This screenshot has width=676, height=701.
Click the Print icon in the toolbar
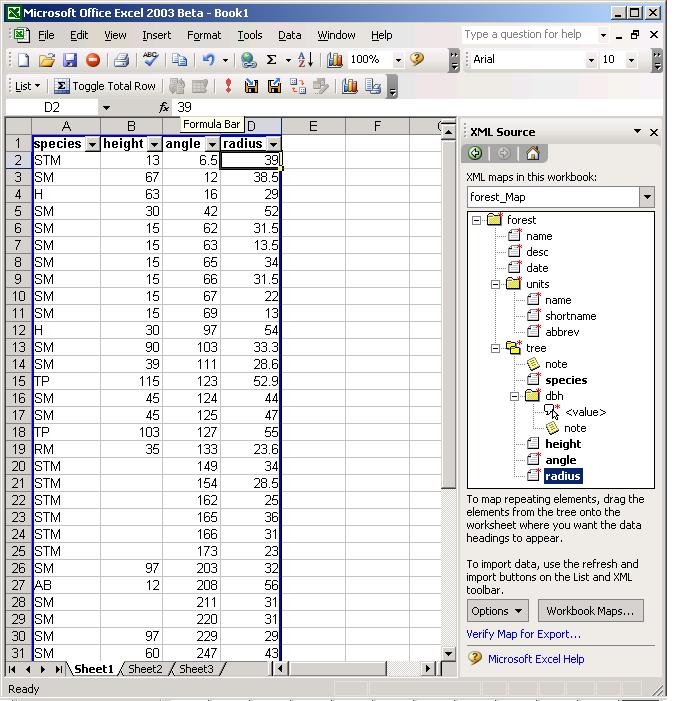click(x=120, y=61)
